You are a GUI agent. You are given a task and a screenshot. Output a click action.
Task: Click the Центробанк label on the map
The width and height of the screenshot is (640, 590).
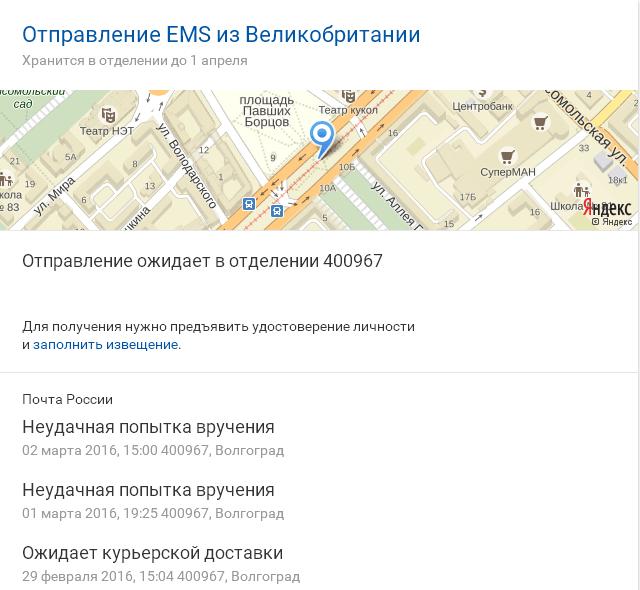coord(482,106)
